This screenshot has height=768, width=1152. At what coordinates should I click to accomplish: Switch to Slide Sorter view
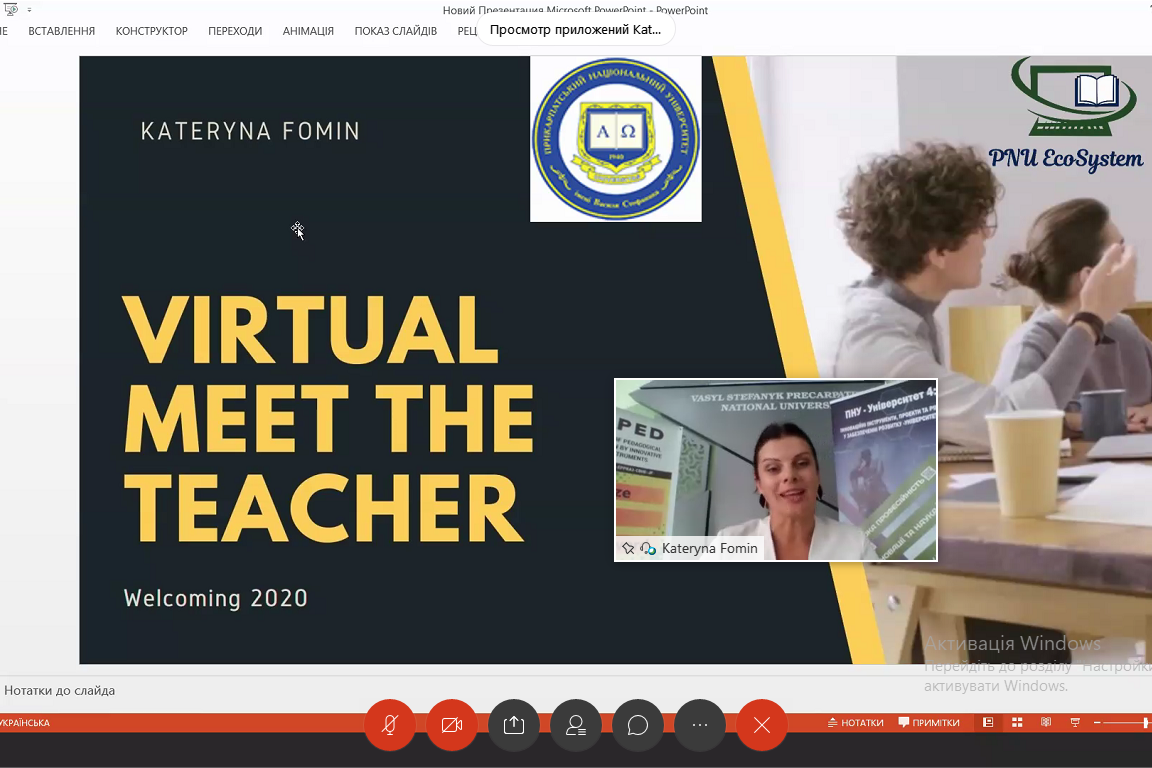click(x=1017, y=723)
